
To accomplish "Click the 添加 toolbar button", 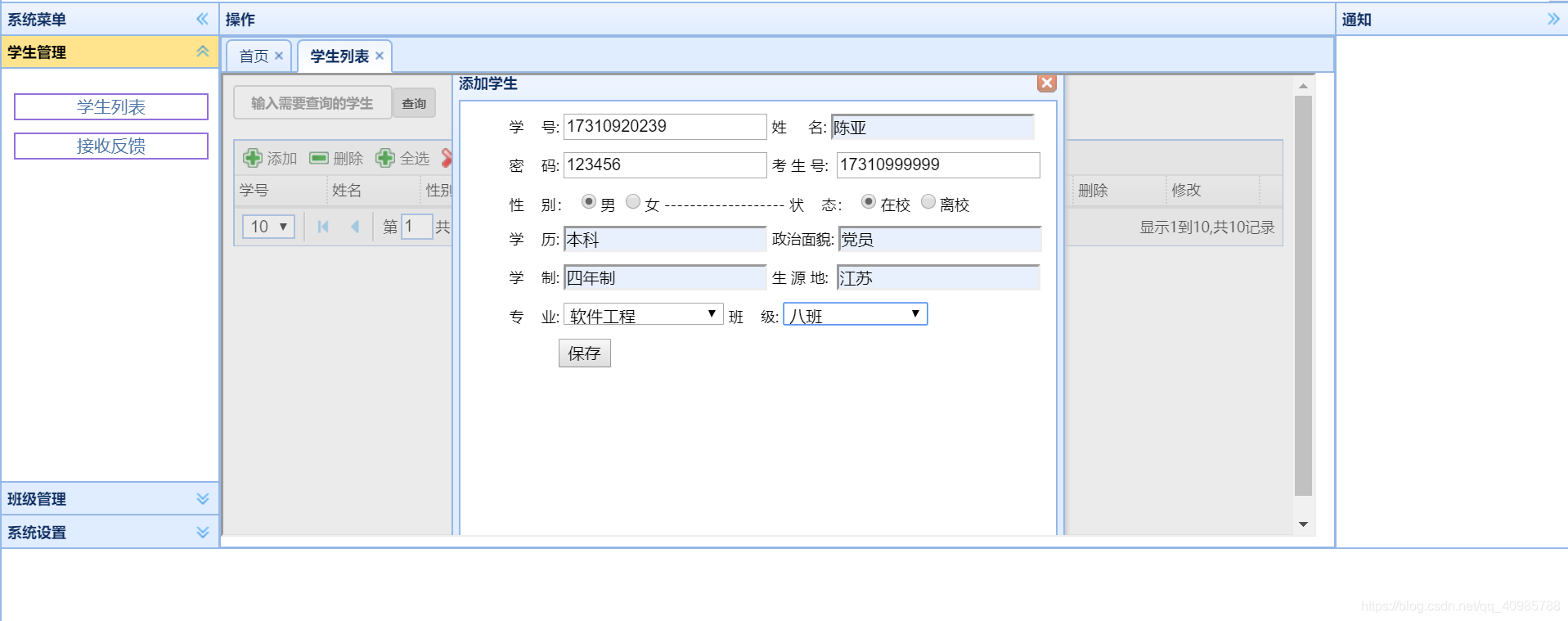I will pos(271,158).
